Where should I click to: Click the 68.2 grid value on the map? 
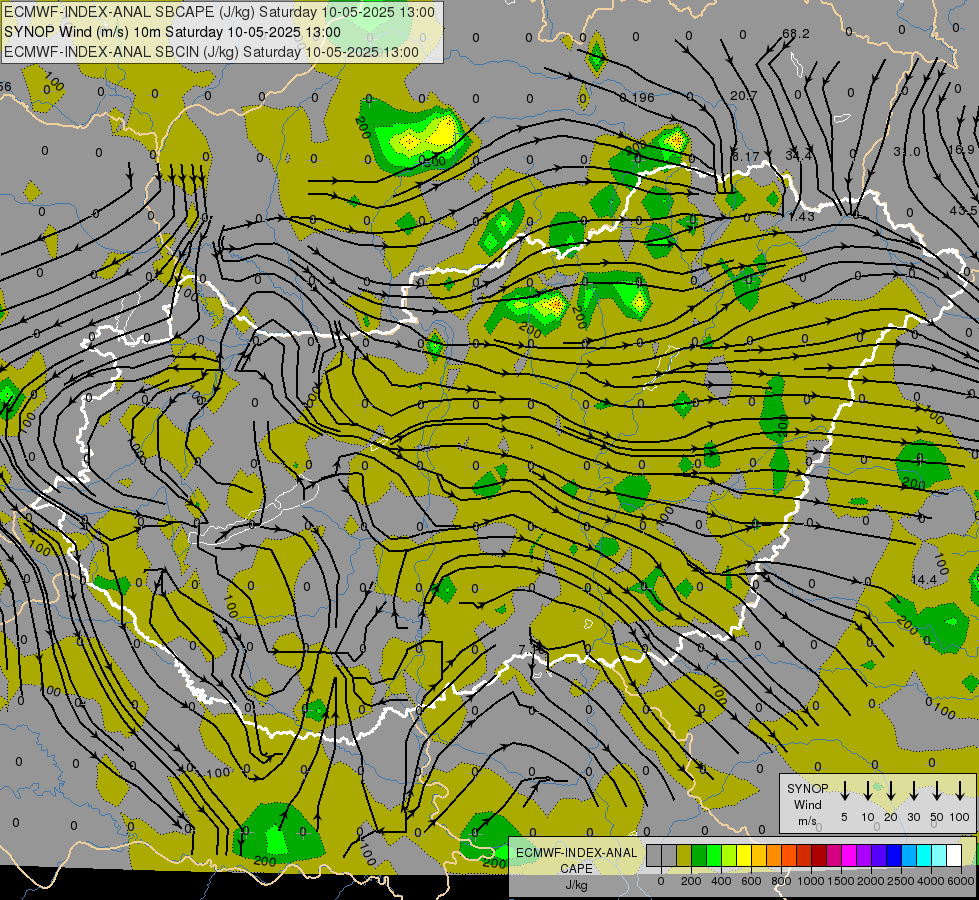(x=796, y=33)
